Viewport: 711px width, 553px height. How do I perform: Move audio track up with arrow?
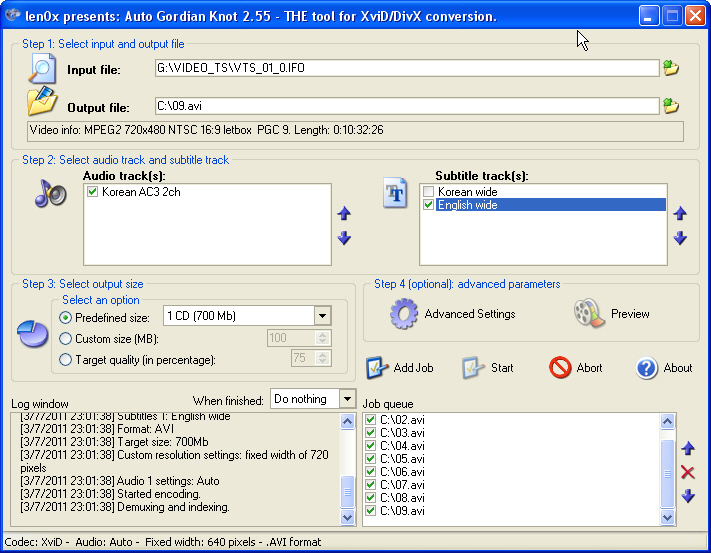point(344,213)
